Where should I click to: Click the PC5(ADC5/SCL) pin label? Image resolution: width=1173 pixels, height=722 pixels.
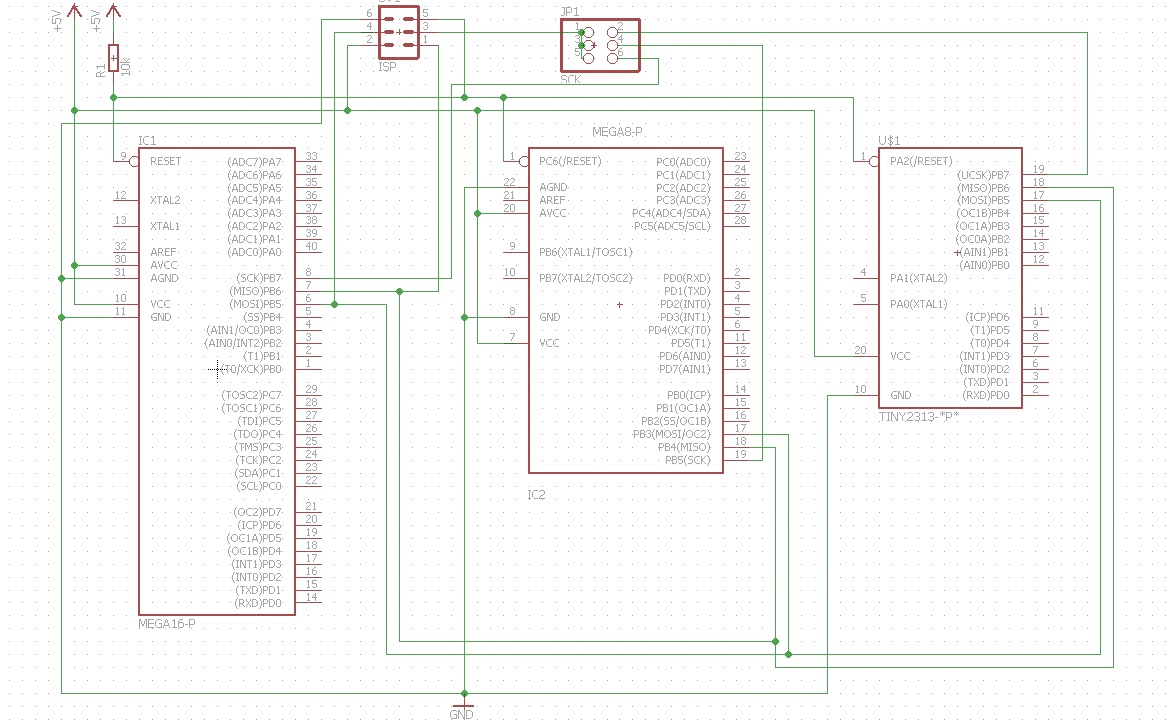672,226
